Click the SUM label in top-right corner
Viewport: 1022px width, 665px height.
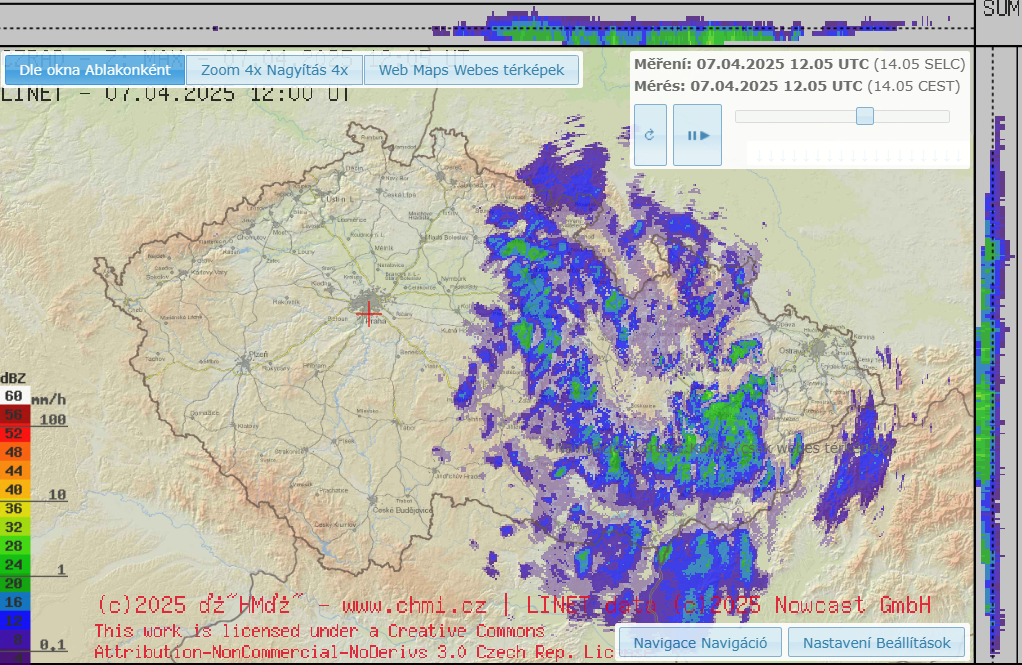pos(999,10)
